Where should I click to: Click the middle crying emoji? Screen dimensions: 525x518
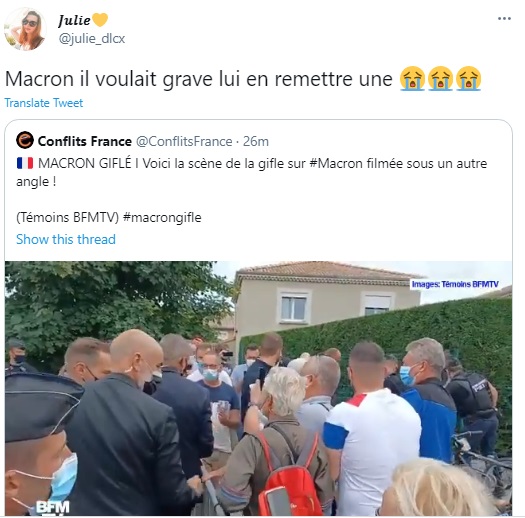(440, 78)
